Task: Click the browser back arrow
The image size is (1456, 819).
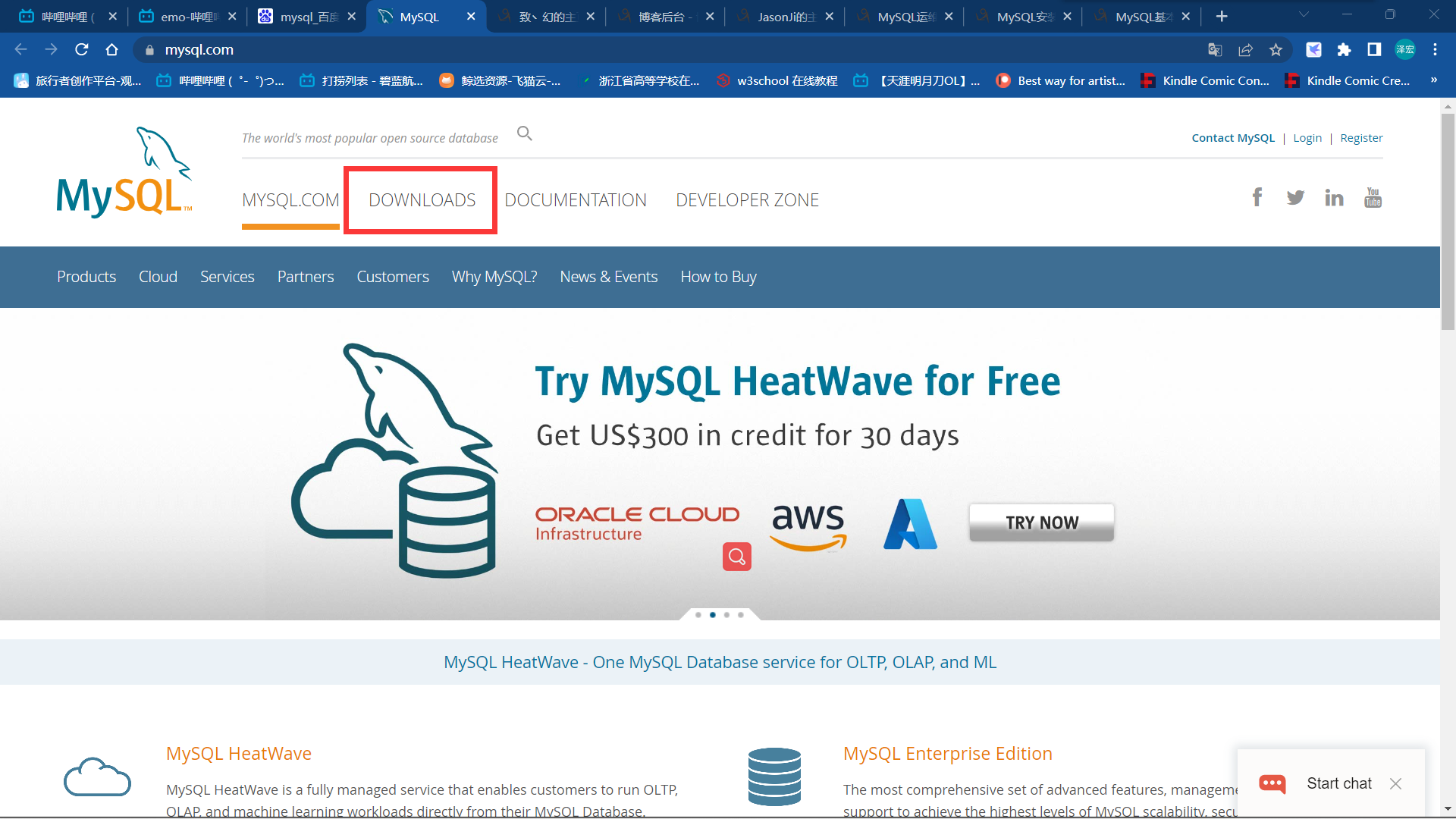Action: tap(20, 49)
